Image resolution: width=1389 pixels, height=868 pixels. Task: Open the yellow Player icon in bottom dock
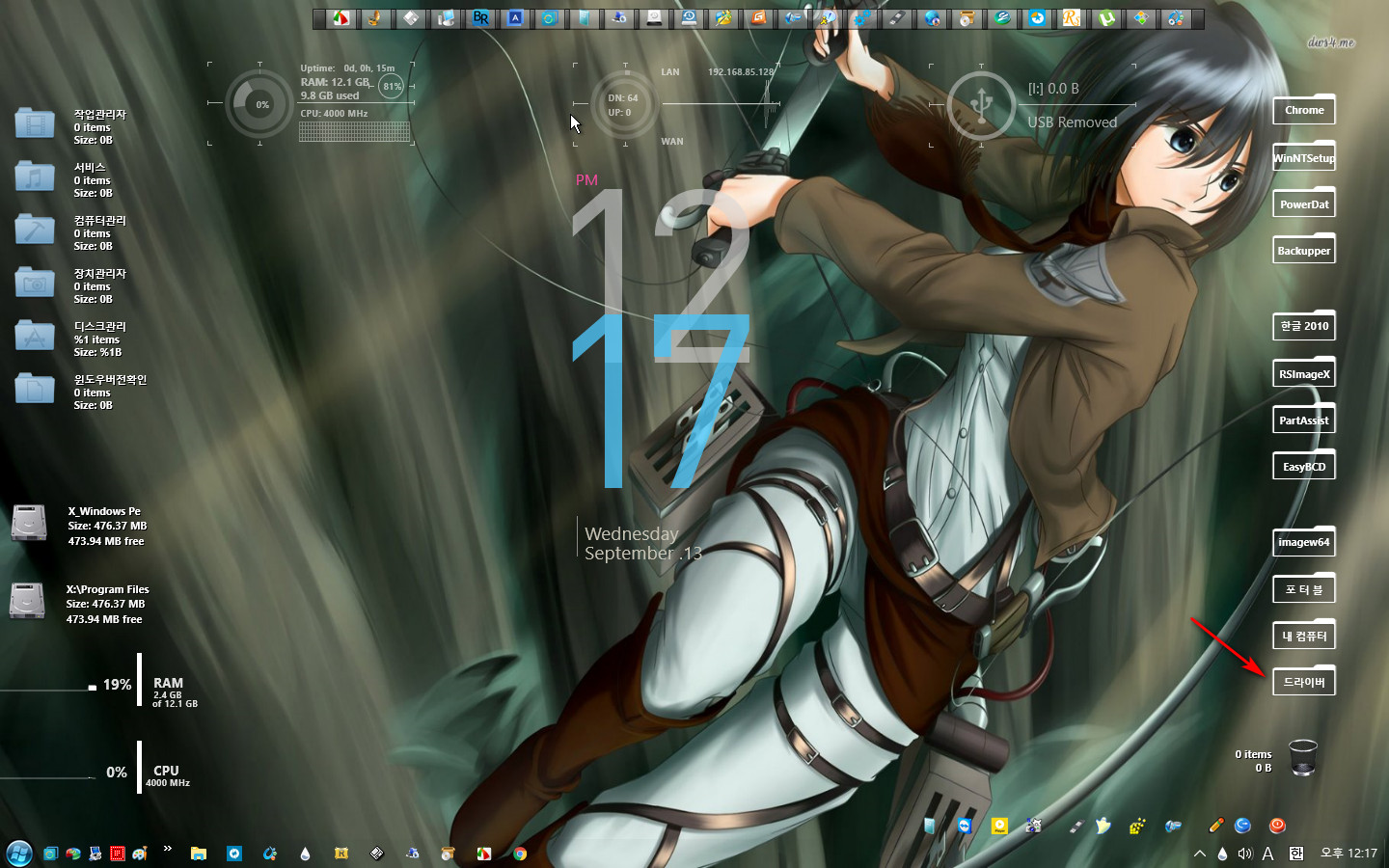point(999,826)
